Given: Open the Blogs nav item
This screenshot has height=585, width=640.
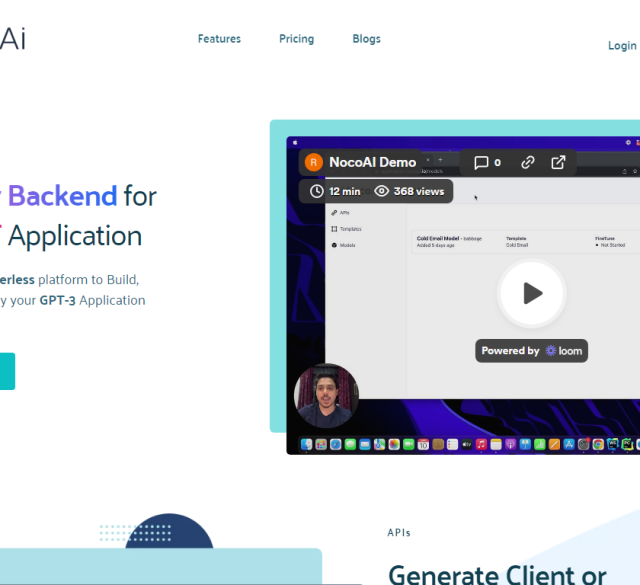Looking at the screenshot, I should pos(366,39).
